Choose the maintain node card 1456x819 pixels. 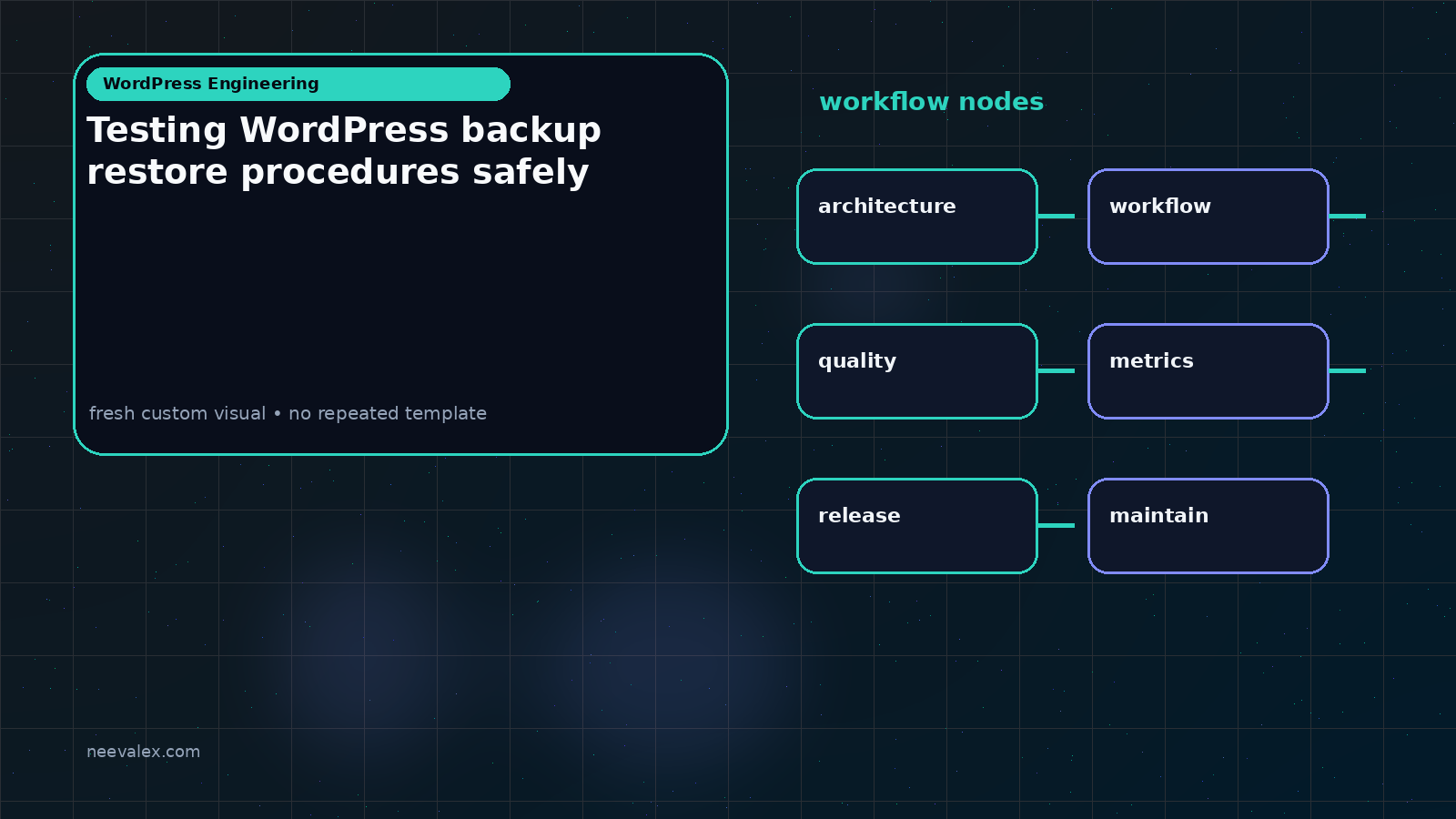pos(1208,526)
